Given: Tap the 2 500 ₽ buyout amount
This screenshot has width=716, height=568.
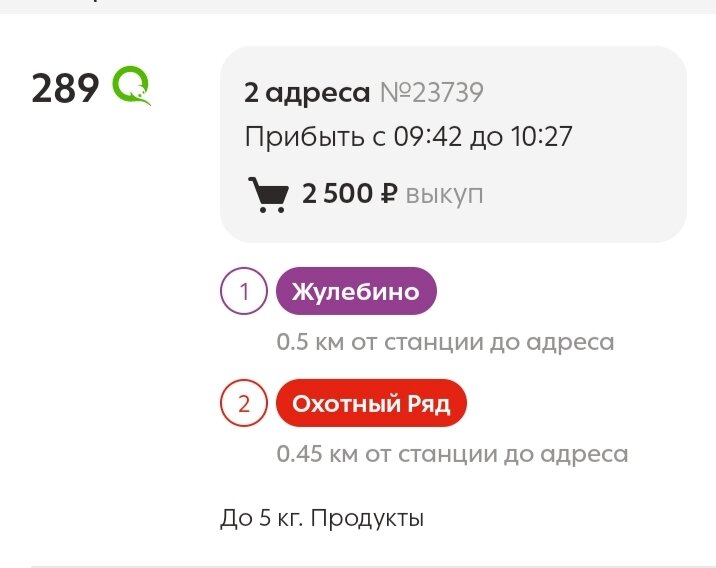Looking at the screenshot, I should point(350,194).
